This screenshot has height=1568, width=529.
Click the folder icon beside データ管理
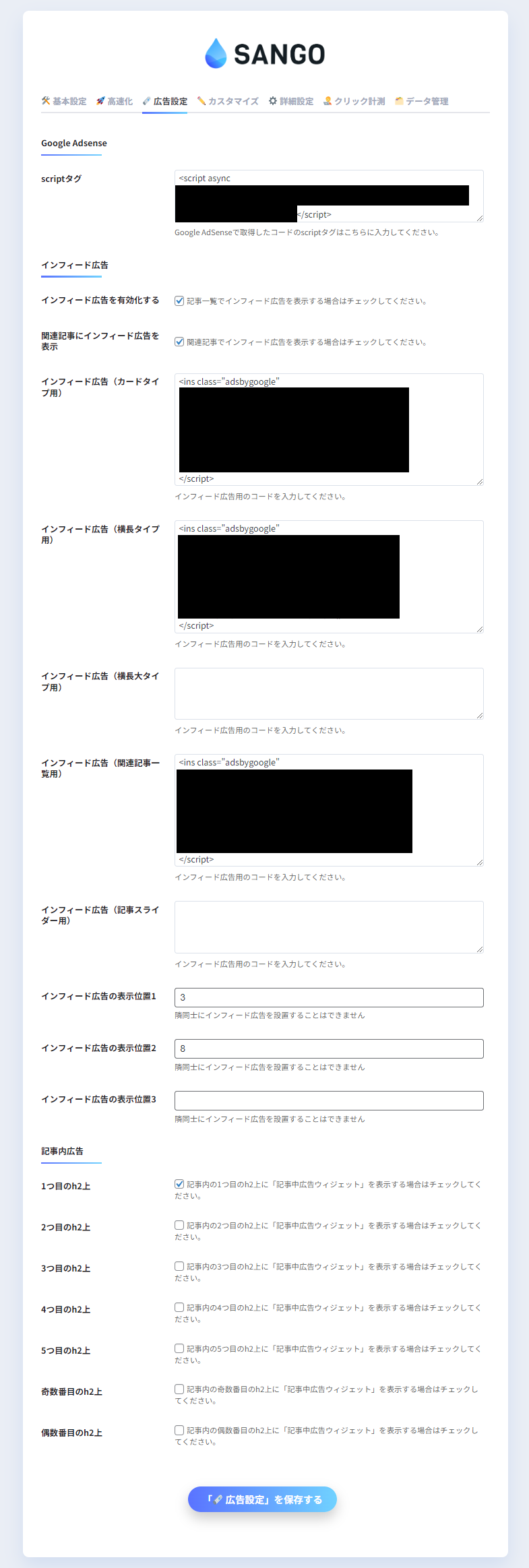tap(399, 101)
